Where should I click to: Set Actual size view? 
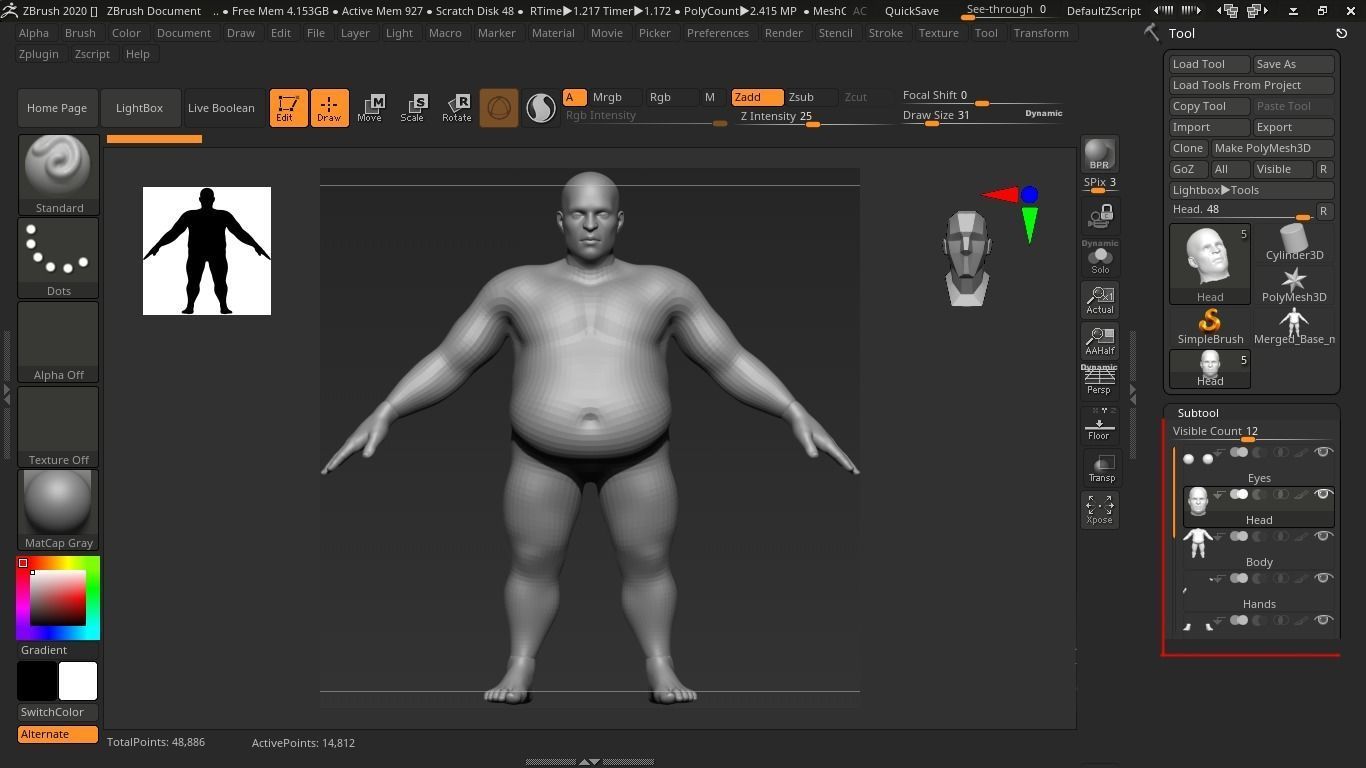(1099, 299)
